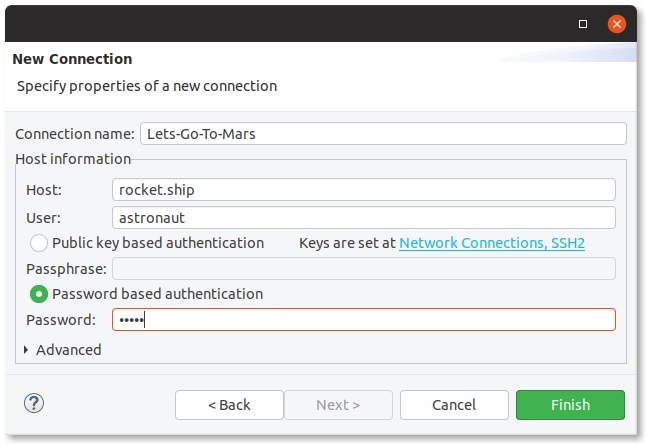Maximize the New Connection dialog window
This screenshot has width=646, height=444.
(x=583, y=22)
